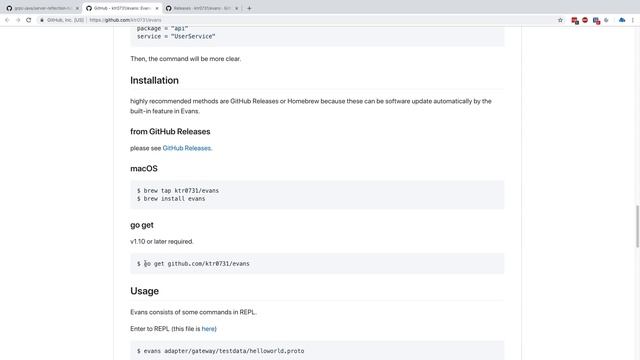Viewport: 640px width, 360px height.
Task: Click the 'highly recommended methods' paragraph
Action: pyautogui.click(x=311, y=106)
